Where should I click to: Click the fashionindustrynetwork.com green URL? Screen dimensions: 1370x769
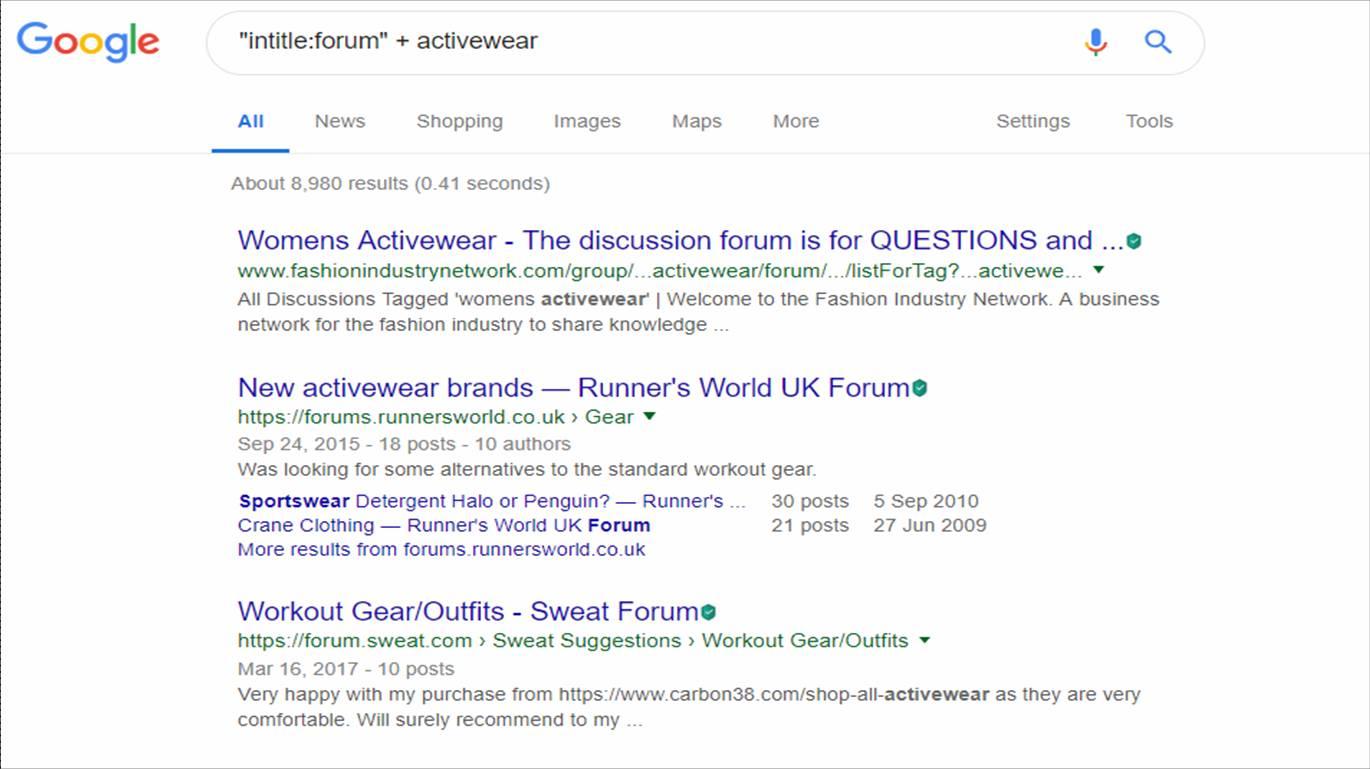point(660,271)
